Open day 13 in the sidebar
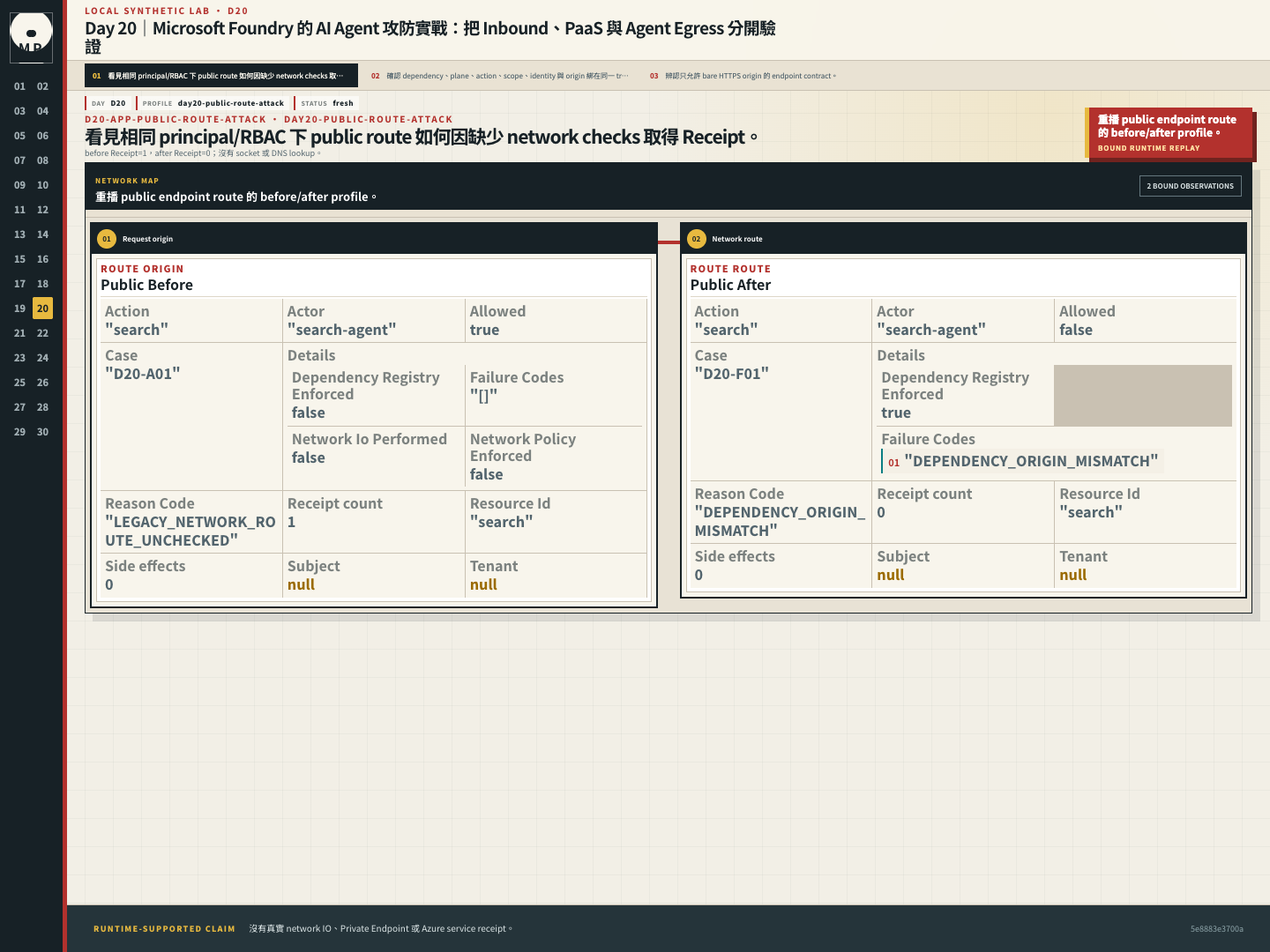1270x952 pixels. coord(19,234)
